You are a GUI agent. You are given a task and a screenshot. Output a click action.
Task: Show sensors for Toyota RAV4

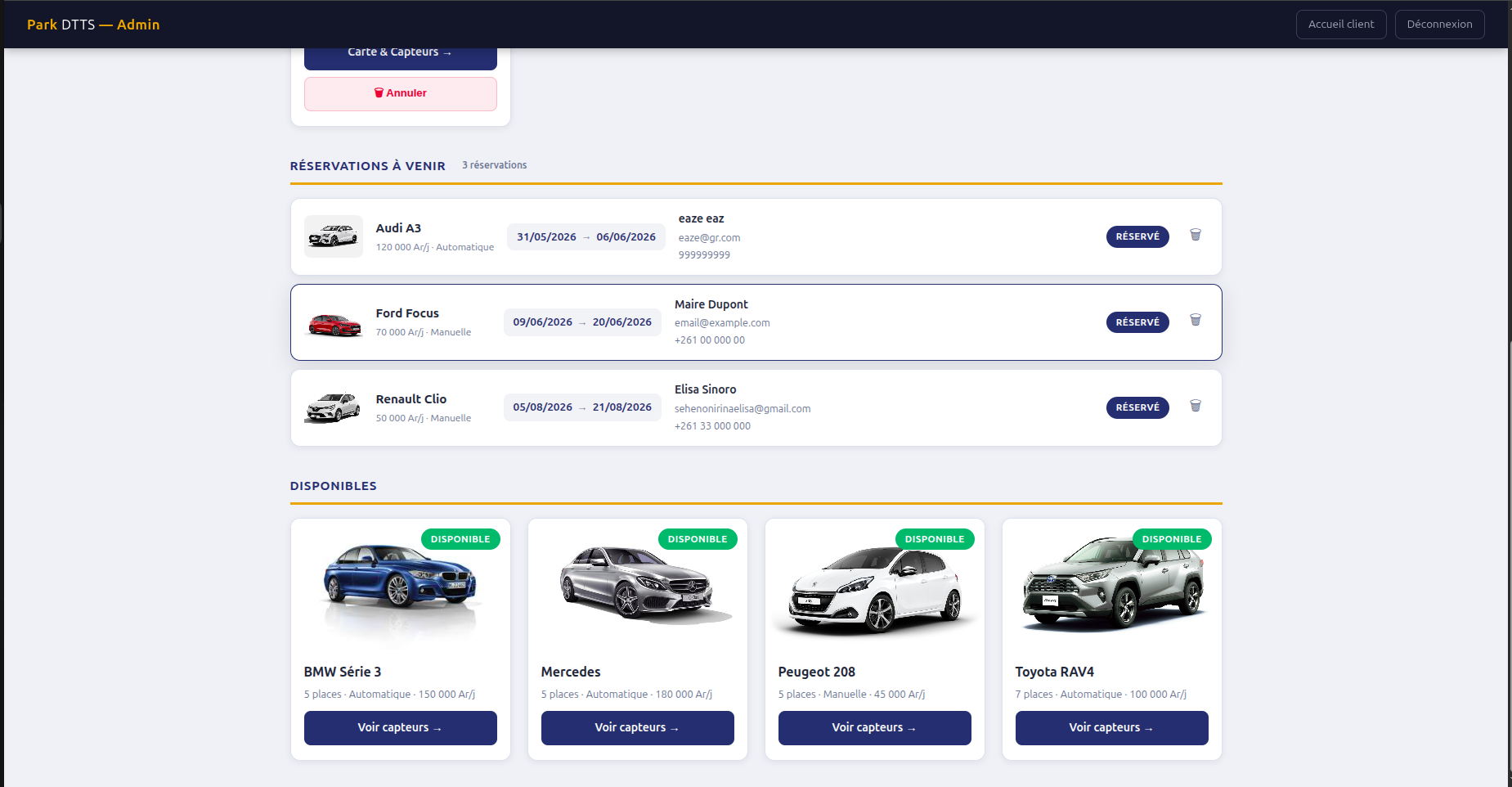(x=1112, y=728)
